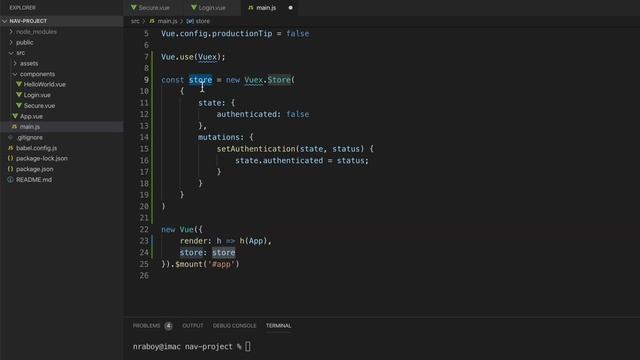Click the Vue icon beside App.vue
640x360 pixels.
pos(15,116)
